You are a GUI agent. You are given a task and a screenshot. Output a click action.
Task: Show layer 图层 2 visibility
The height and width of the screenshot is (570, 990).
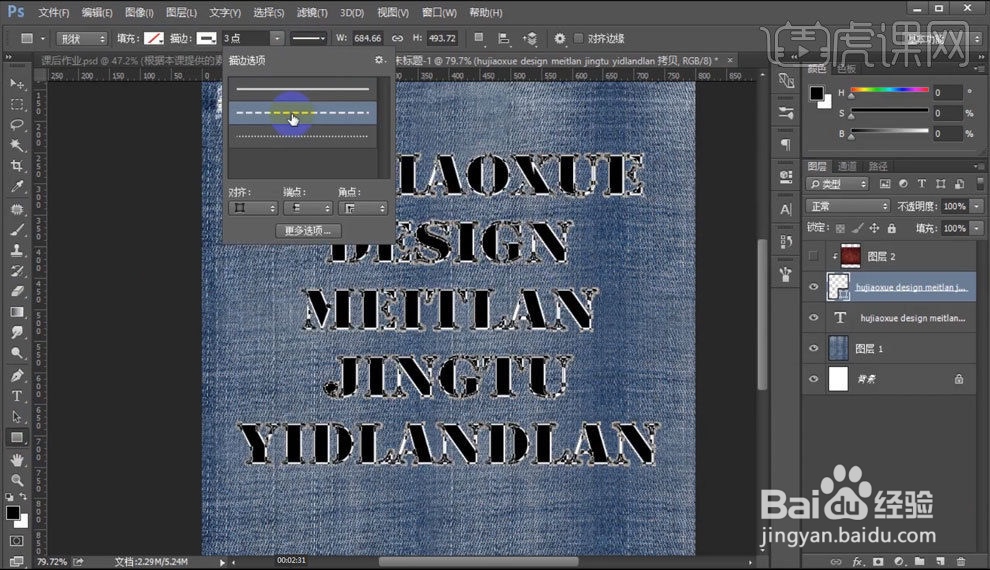click(x=813, y=256)
